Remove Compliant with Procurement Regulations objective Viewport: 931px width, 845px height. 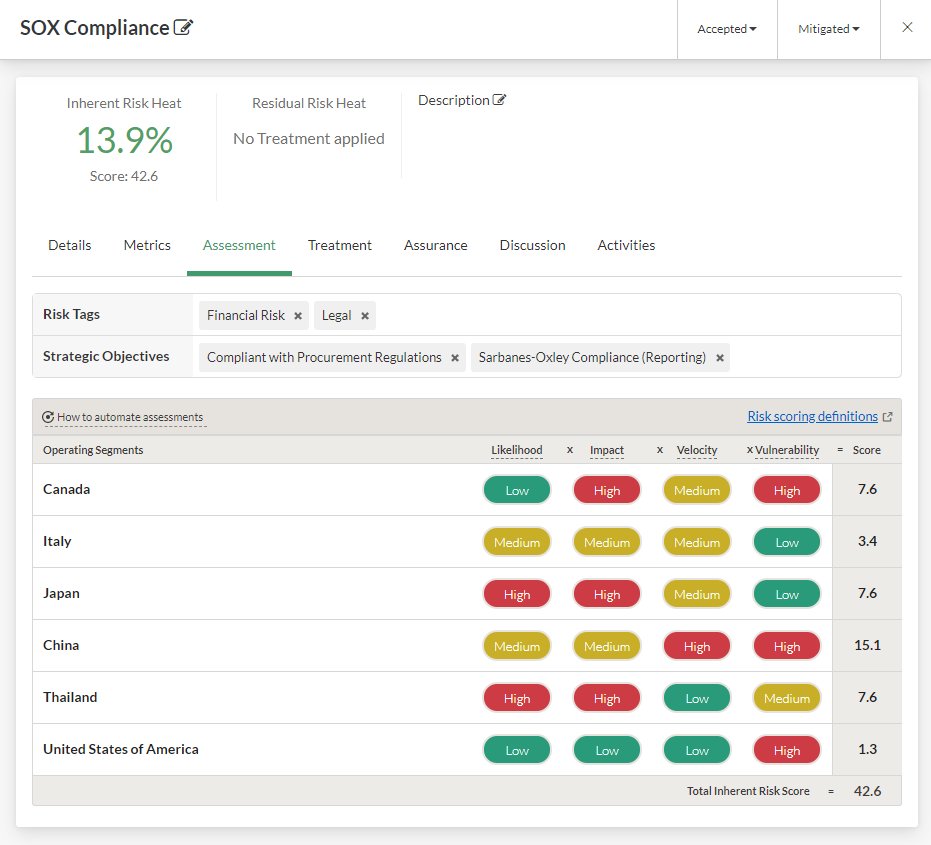pyautogui.click(x=455, y=358)
